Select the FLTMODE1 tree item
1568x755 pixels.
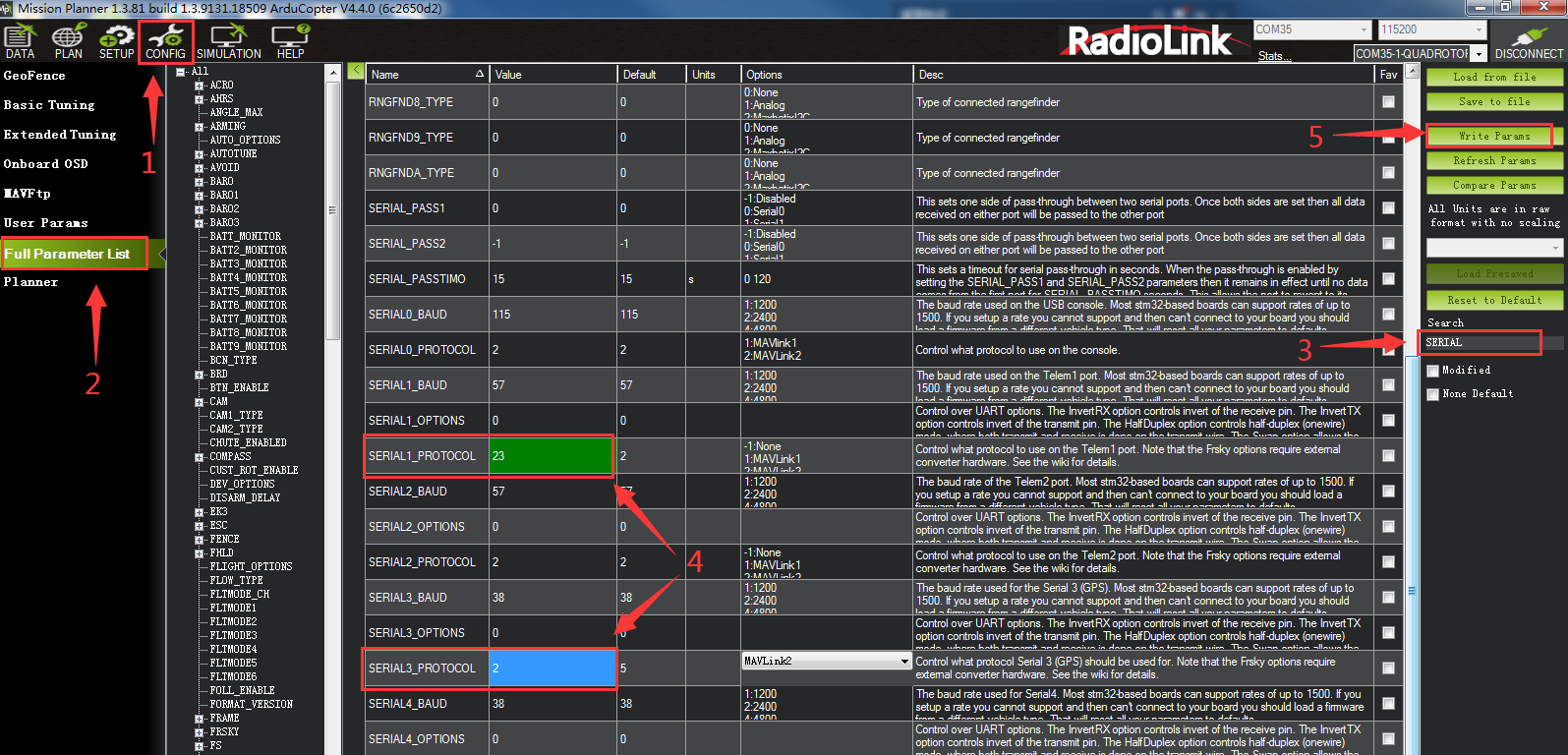click(233, 609)
